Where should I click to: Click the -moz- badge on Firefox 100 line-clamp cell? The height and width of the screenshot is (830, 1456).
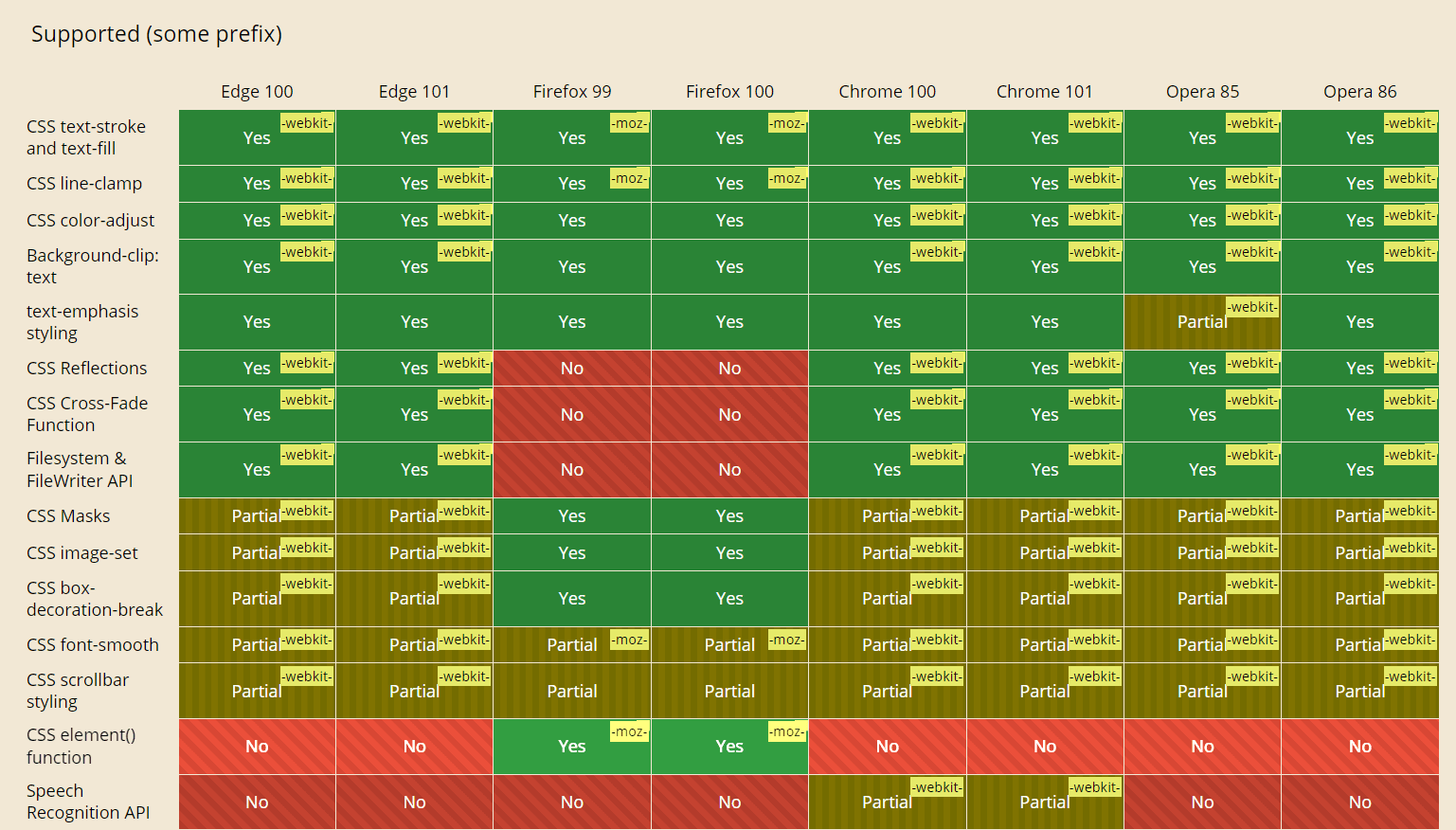(786, 177)
